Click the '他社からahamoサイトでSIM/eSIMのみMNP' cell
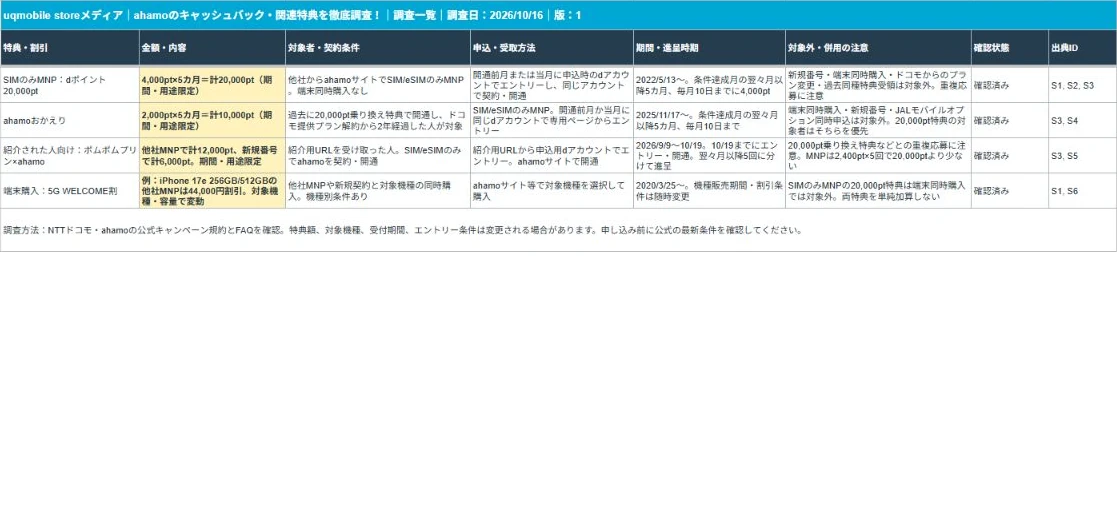This screenshot has height=532, width=1117. click(378, 85)
